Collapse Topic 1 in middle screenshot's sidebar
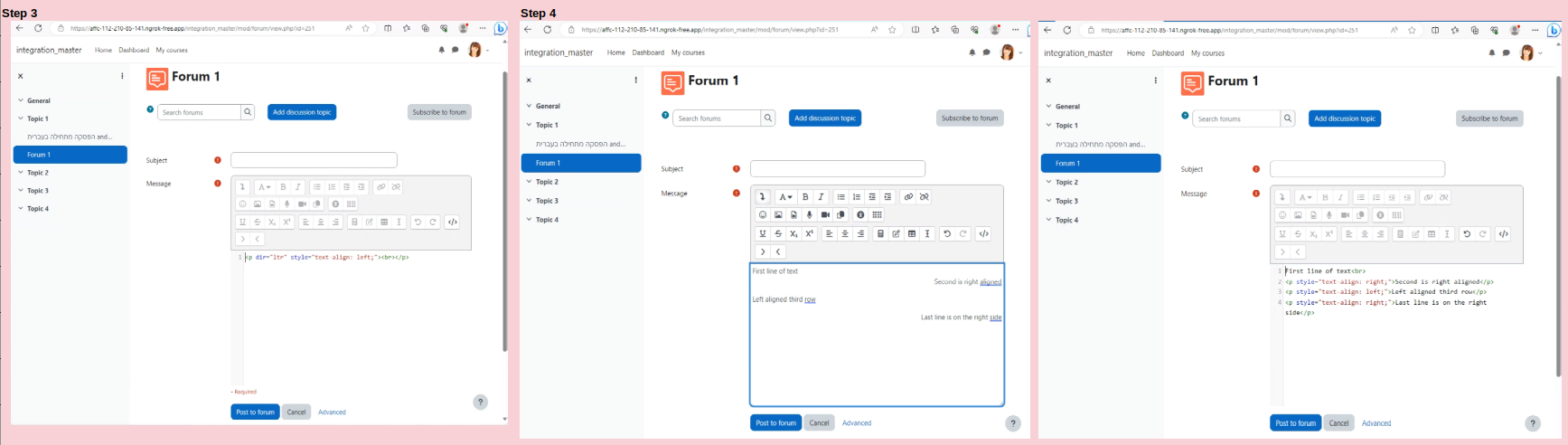 (x=530, y=125)
